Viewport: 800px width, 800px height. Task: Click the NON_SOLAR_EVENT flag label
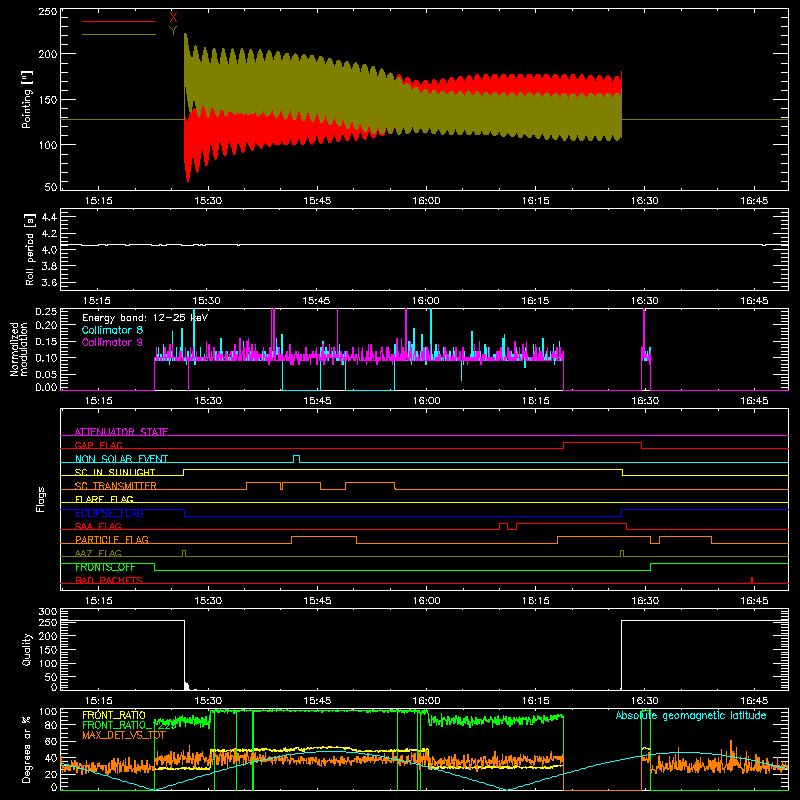click(121, 459)
